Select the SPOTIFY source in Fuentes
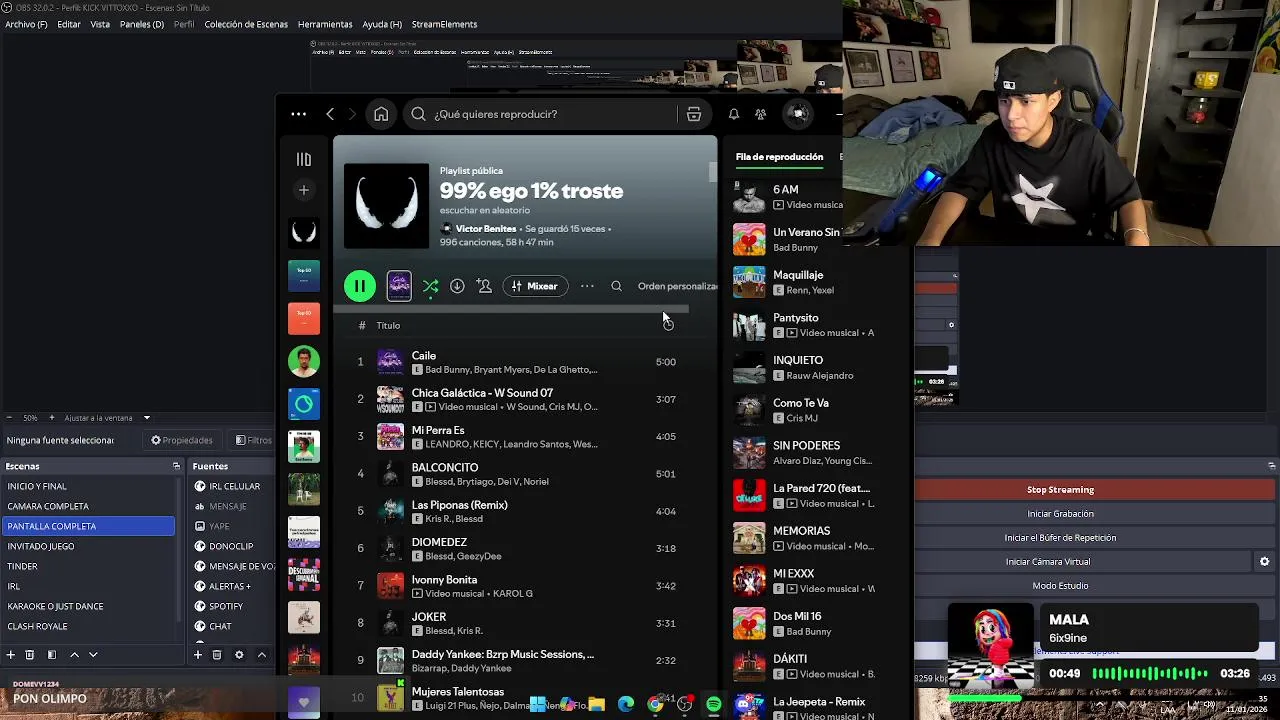Viewport: 1280px width, 720px height. (226, 606)
